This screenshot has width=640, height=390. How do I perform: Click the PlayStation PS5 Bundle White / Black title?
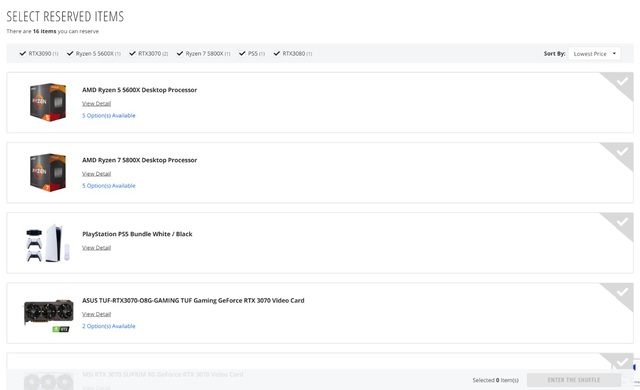pyautogui.click(x=137, y=234)
